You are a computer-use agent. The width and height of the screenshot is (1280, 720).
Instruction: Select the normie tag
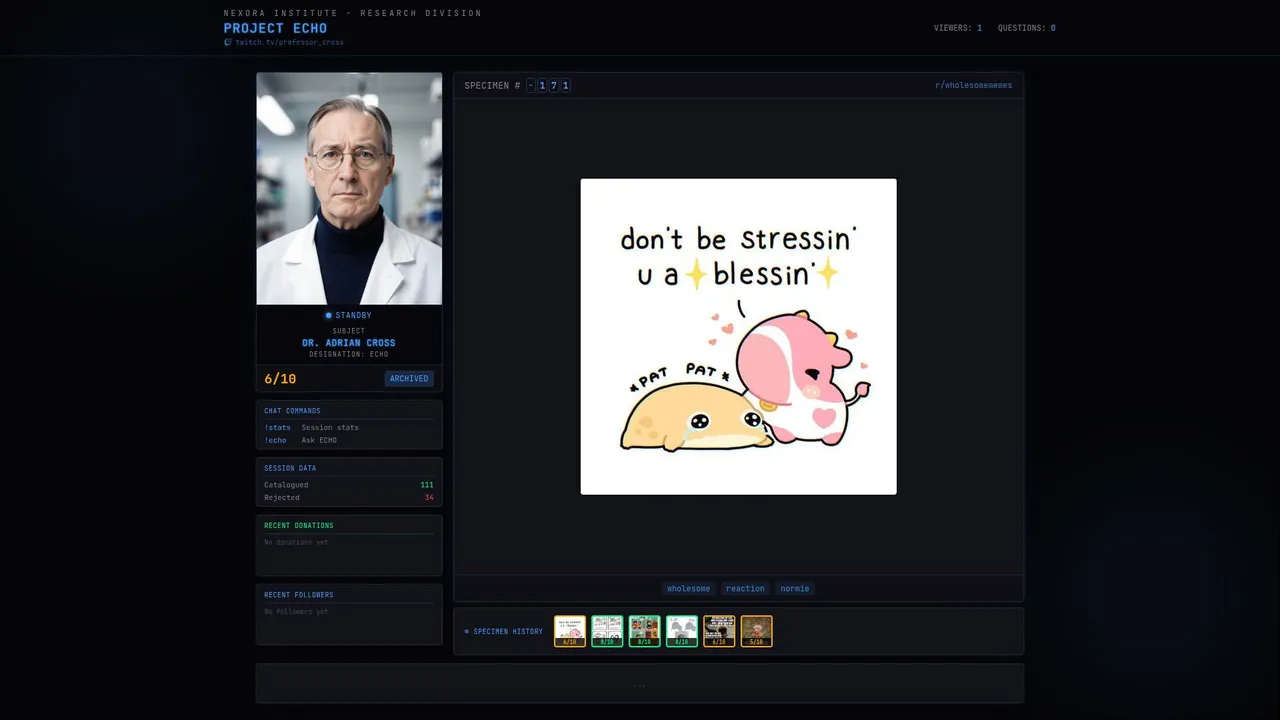click(795, 588)
